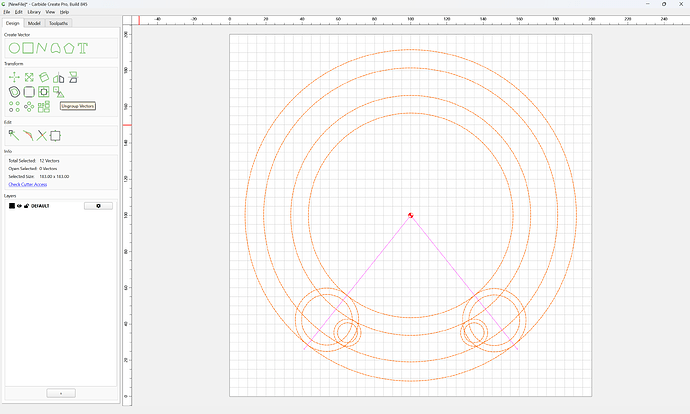Select the Curve create vector tool
This screenshot has height=414, width=690.
point(55,48)
